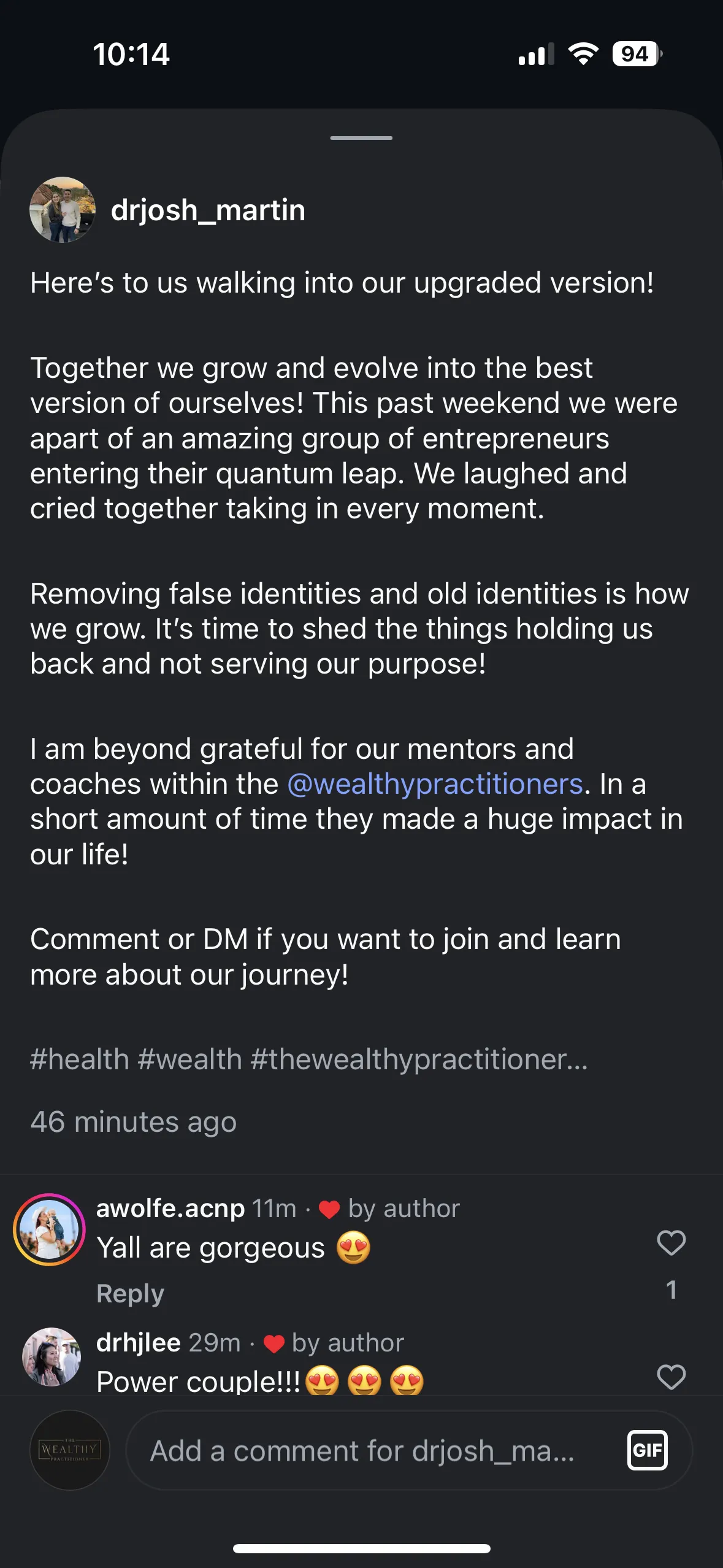Reply to awolfe.acnp's comment

[130, 1293]
